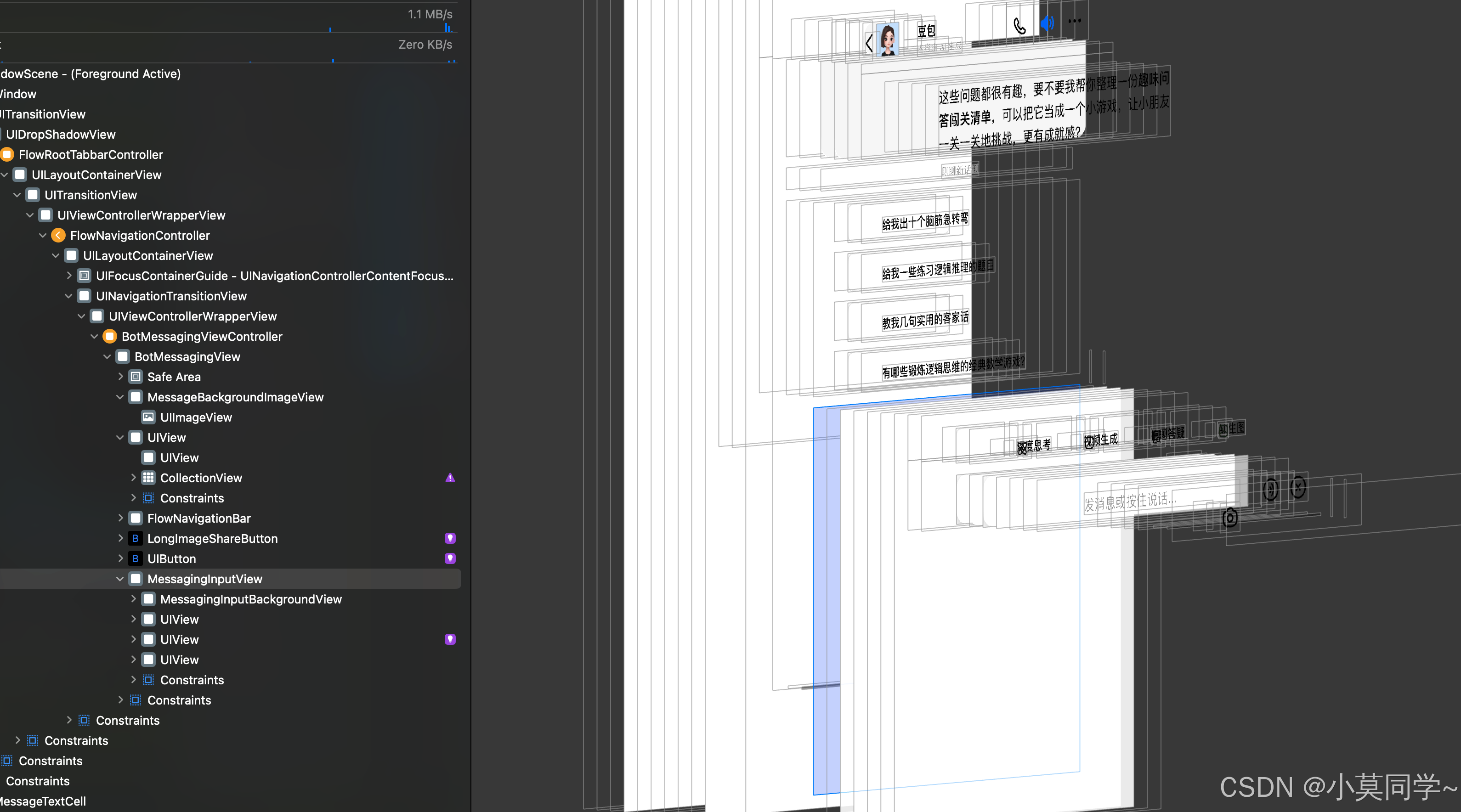Screen dimensions: 1461x812
Task: Select the MessageBackgroundImageView row
Action: (235, 397)
